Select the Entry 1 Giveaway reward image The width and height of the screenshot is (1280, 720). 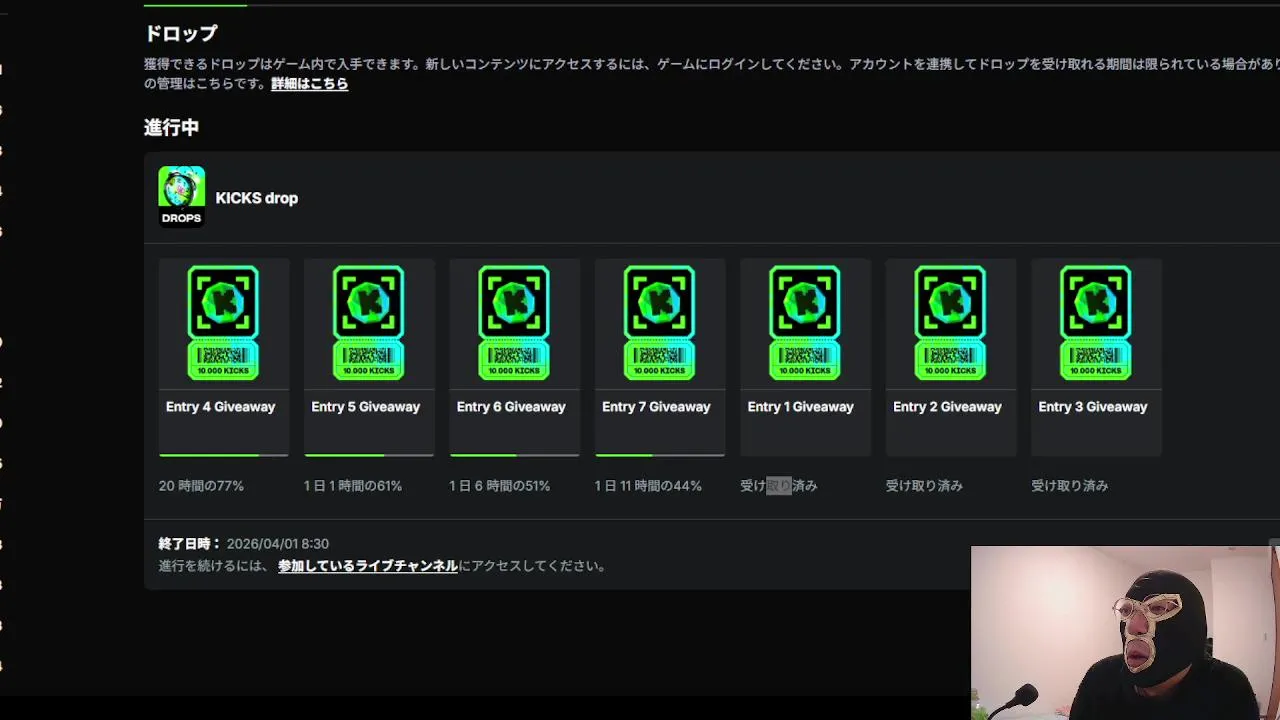pyautogui.click(x=805, y=323)
